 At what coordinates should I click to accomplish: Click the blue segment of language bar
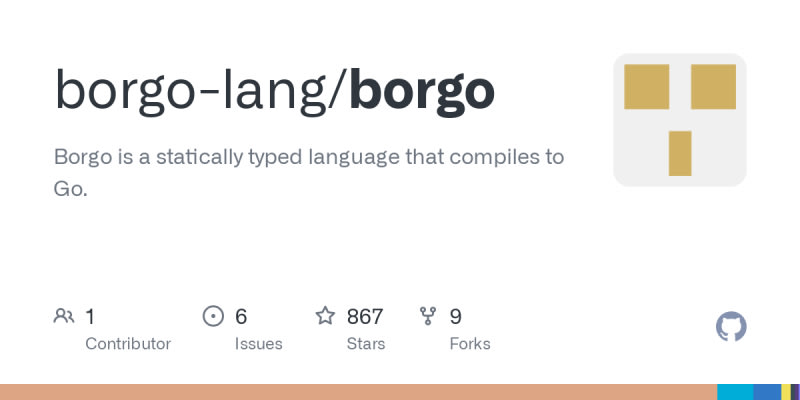coord(767,392)
